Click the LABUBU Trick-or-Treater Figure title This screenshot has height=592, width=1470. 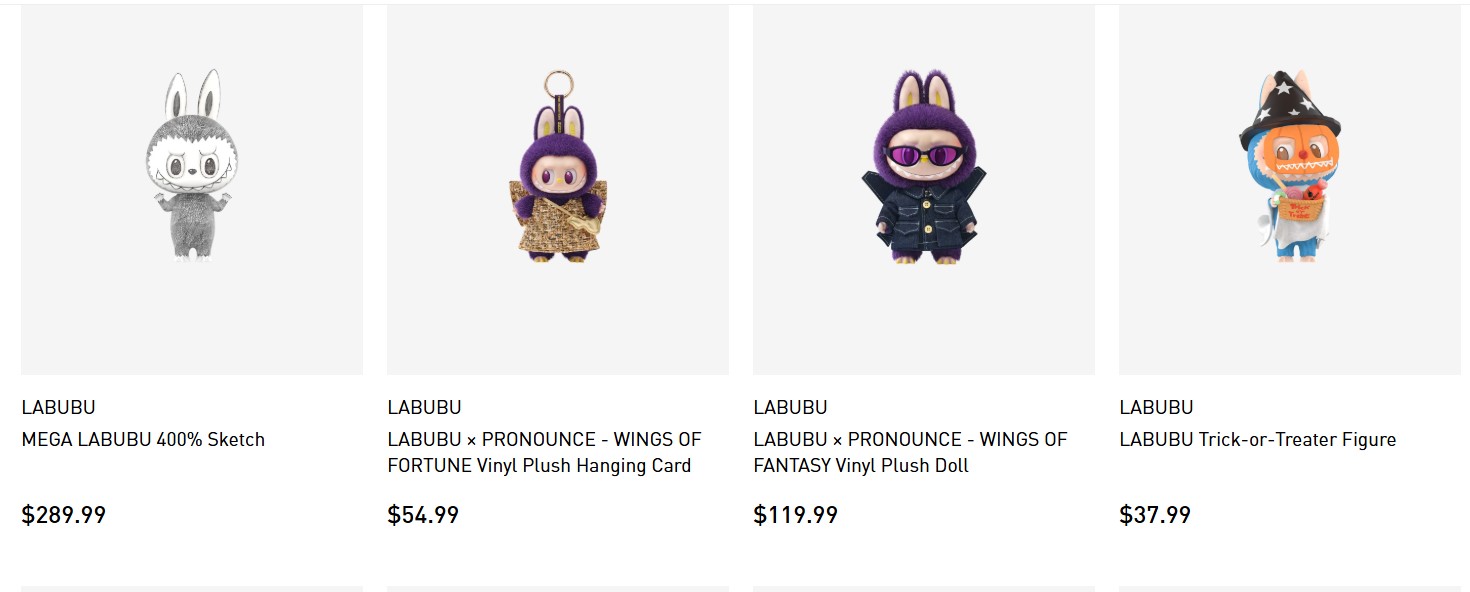pos(1258,439)
